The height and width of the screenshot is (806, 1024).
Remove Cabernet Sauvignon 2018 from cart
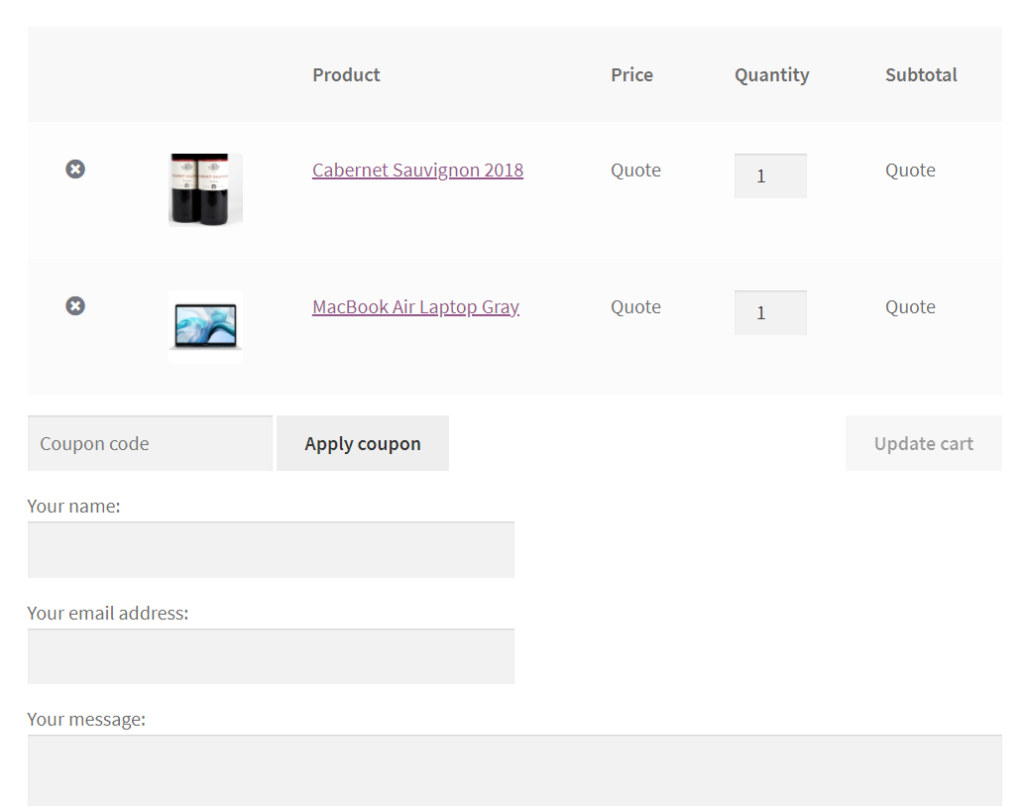click(x=75, y=169)
